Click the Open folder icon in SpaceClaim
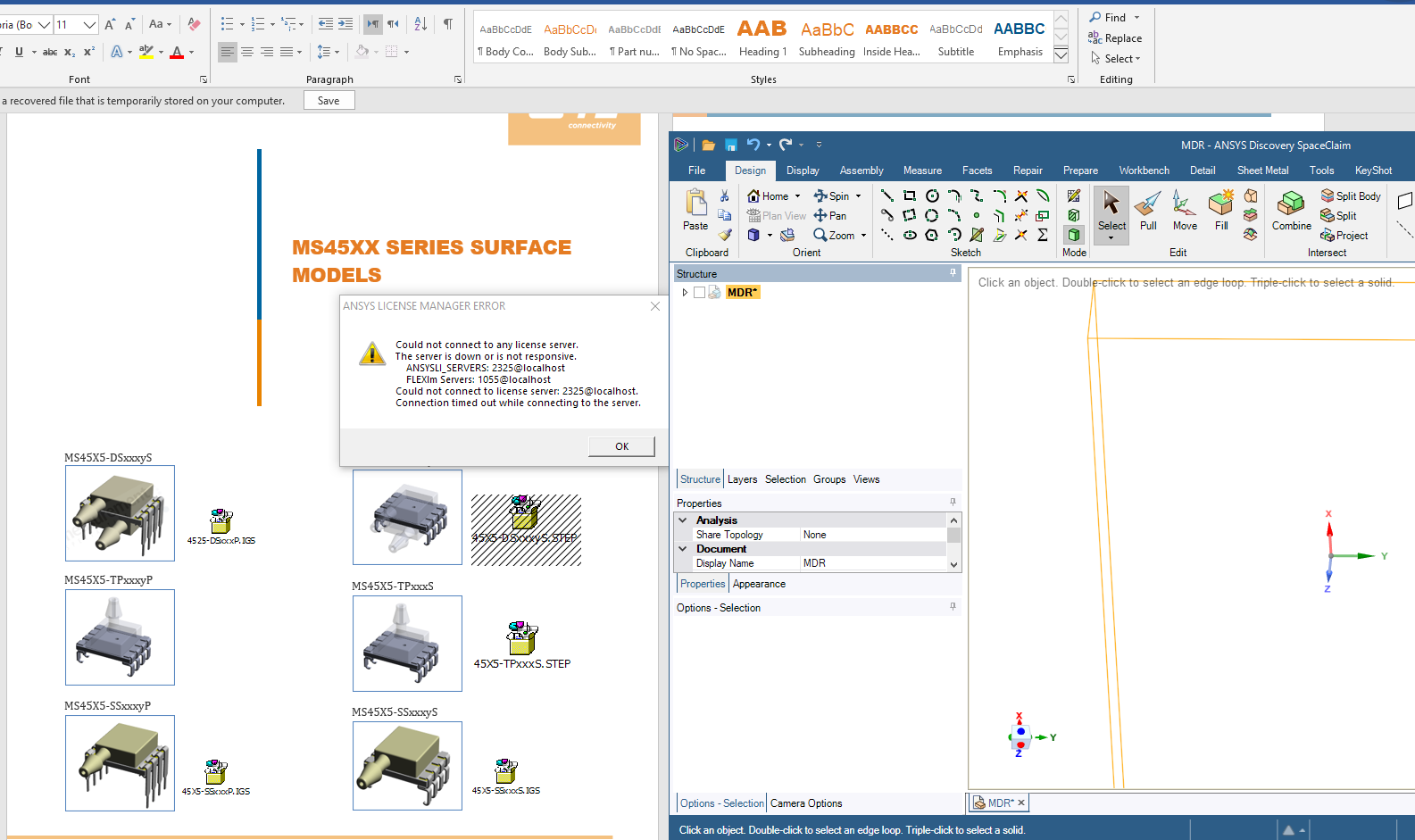Image resolution: width=1415 pixels, height=840 pixels. point(708,145)
